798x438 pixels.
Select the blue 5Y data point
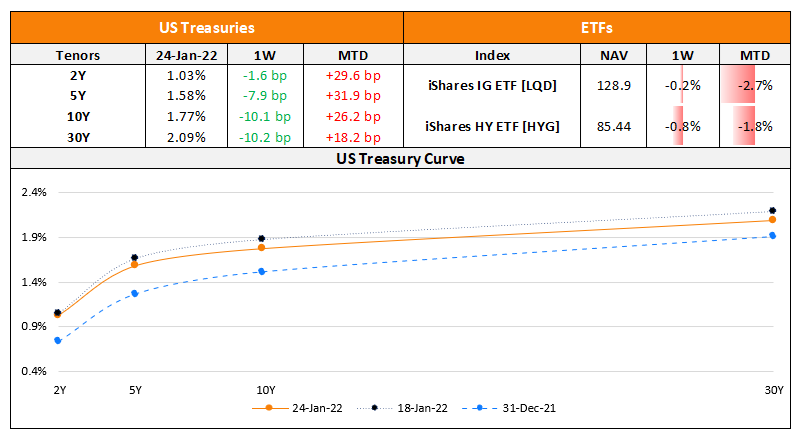pos(134,293)
